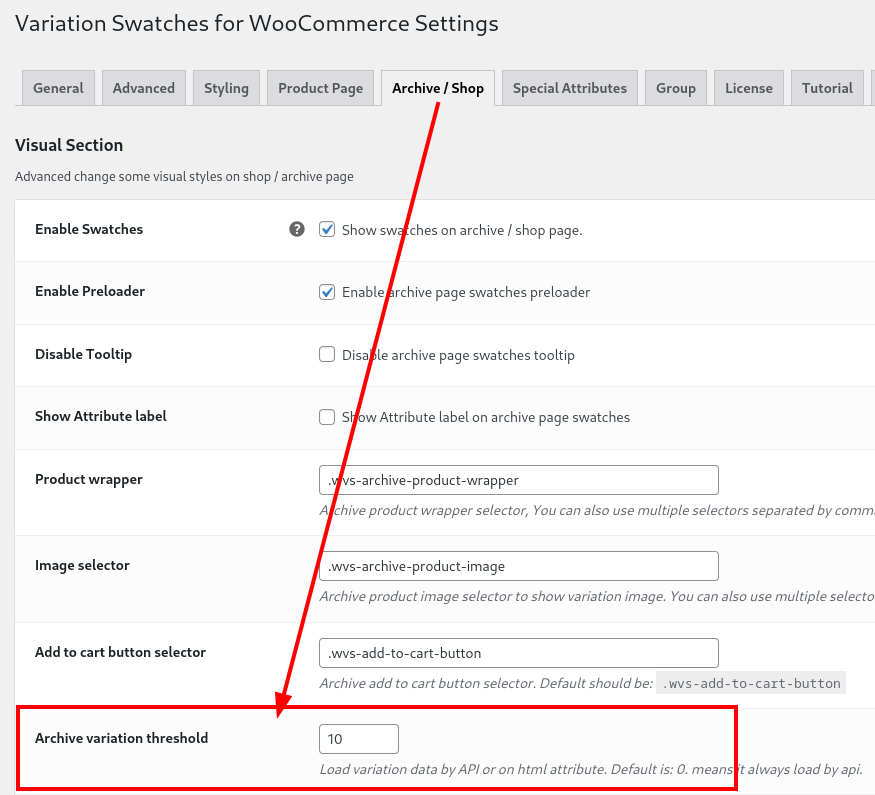875x795 pixels.
Task: Open the Enable Swatches help tooltip icon
Action: point(297,229)
